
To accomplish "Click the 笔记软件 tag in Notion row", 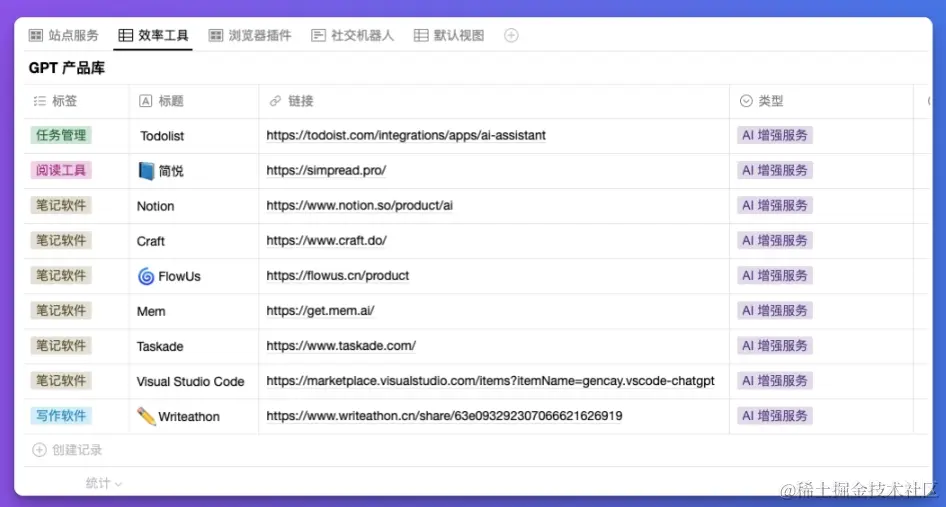I will (x=61, y=205).
